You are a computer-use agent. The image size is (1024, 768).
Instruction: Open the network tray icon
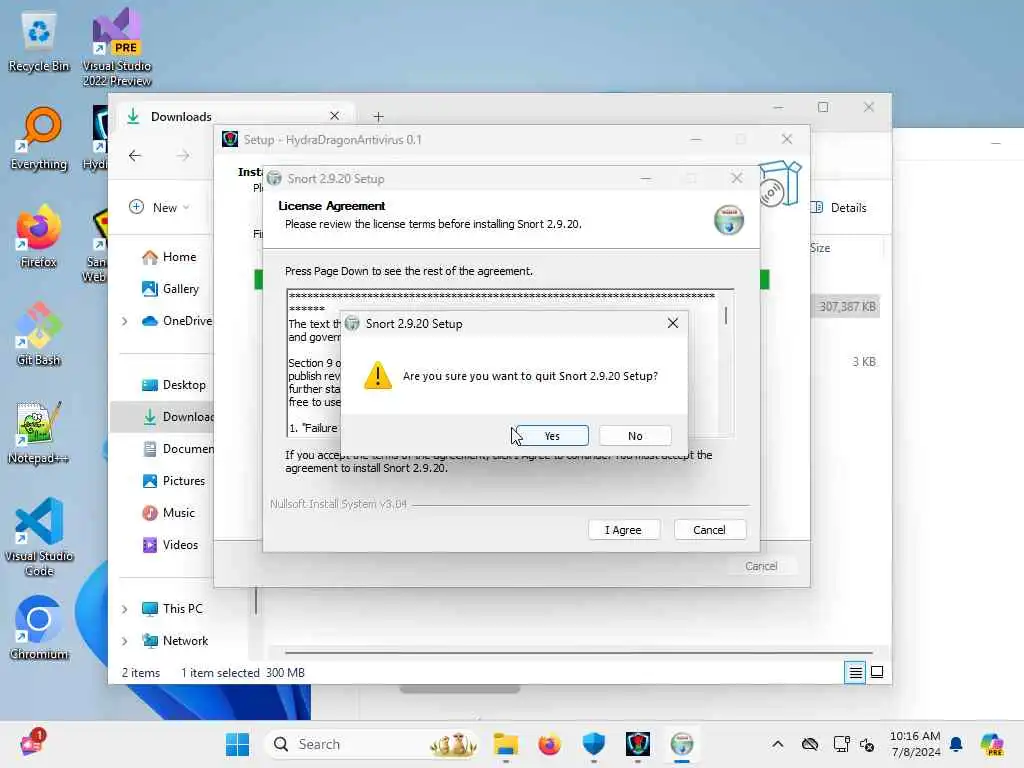[x=841, y=744]
